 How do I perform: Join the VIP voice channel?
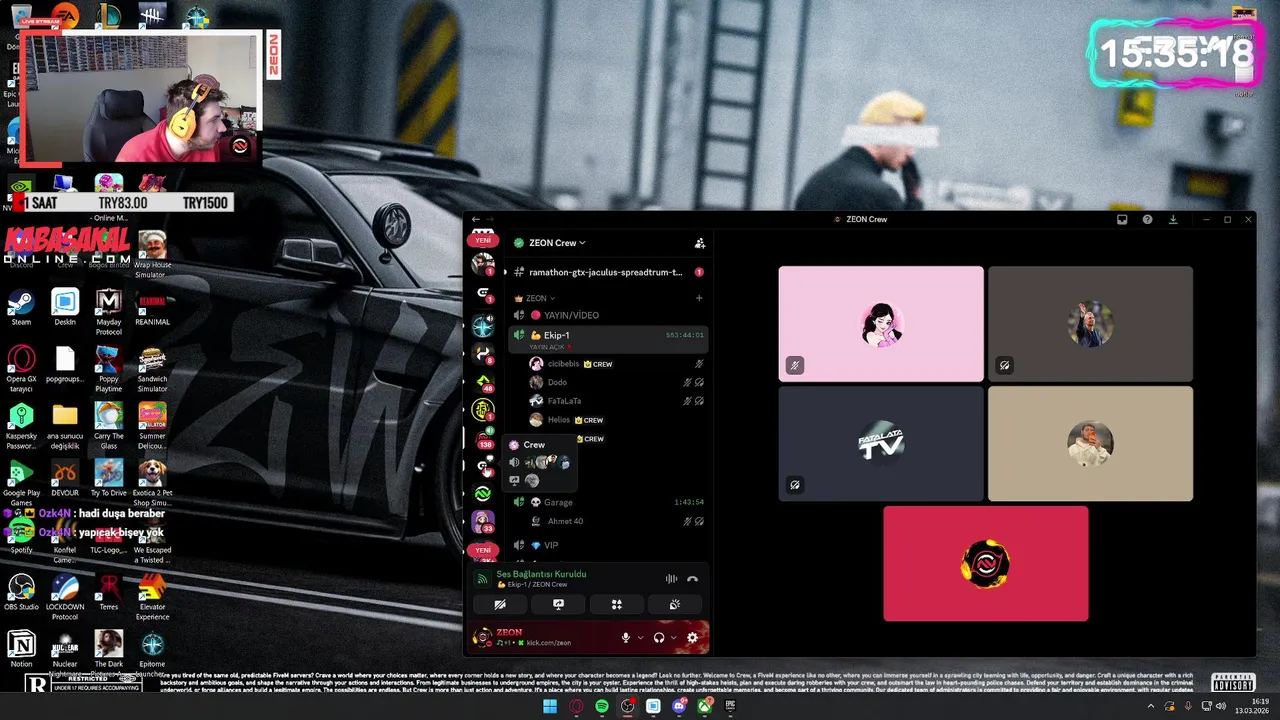(608, 545)
